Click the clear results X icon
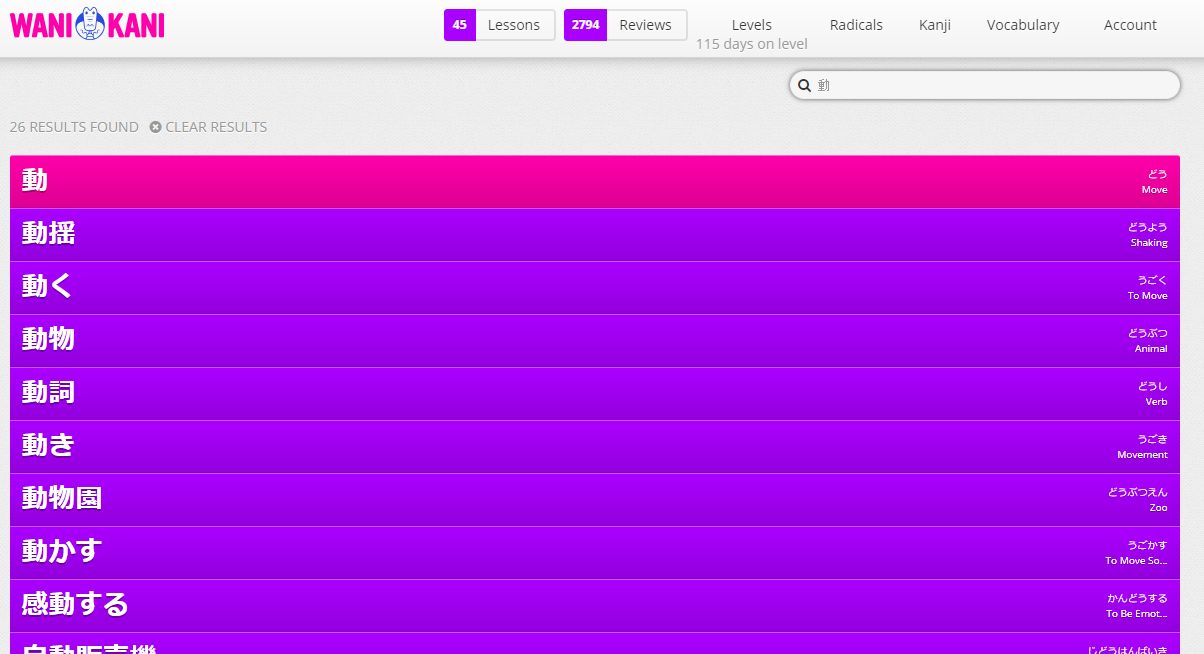The image size is (1204, 654). pos(156,127)
